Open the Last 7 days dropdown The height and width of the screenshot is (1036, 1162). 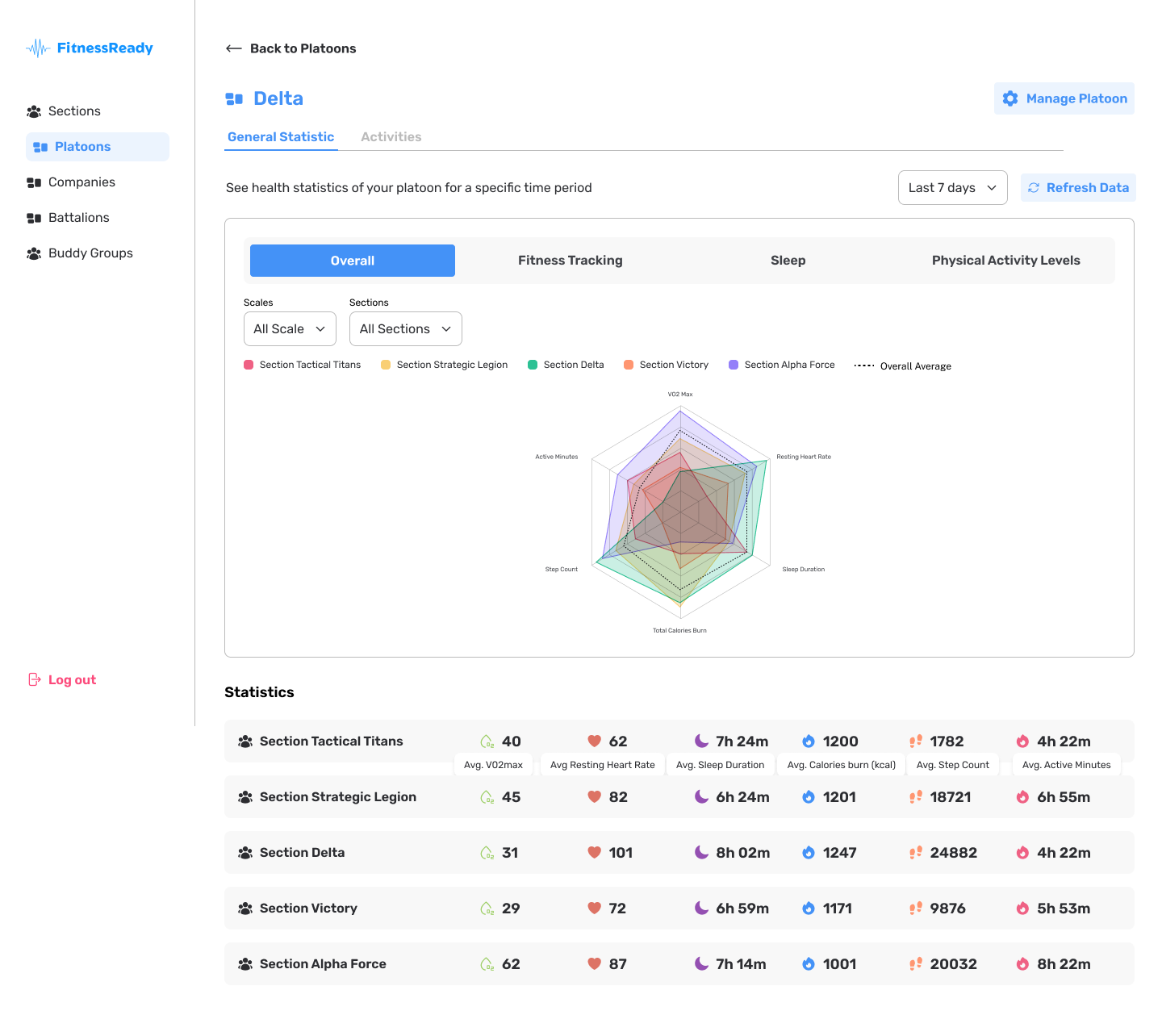click(x=952, y=188)
